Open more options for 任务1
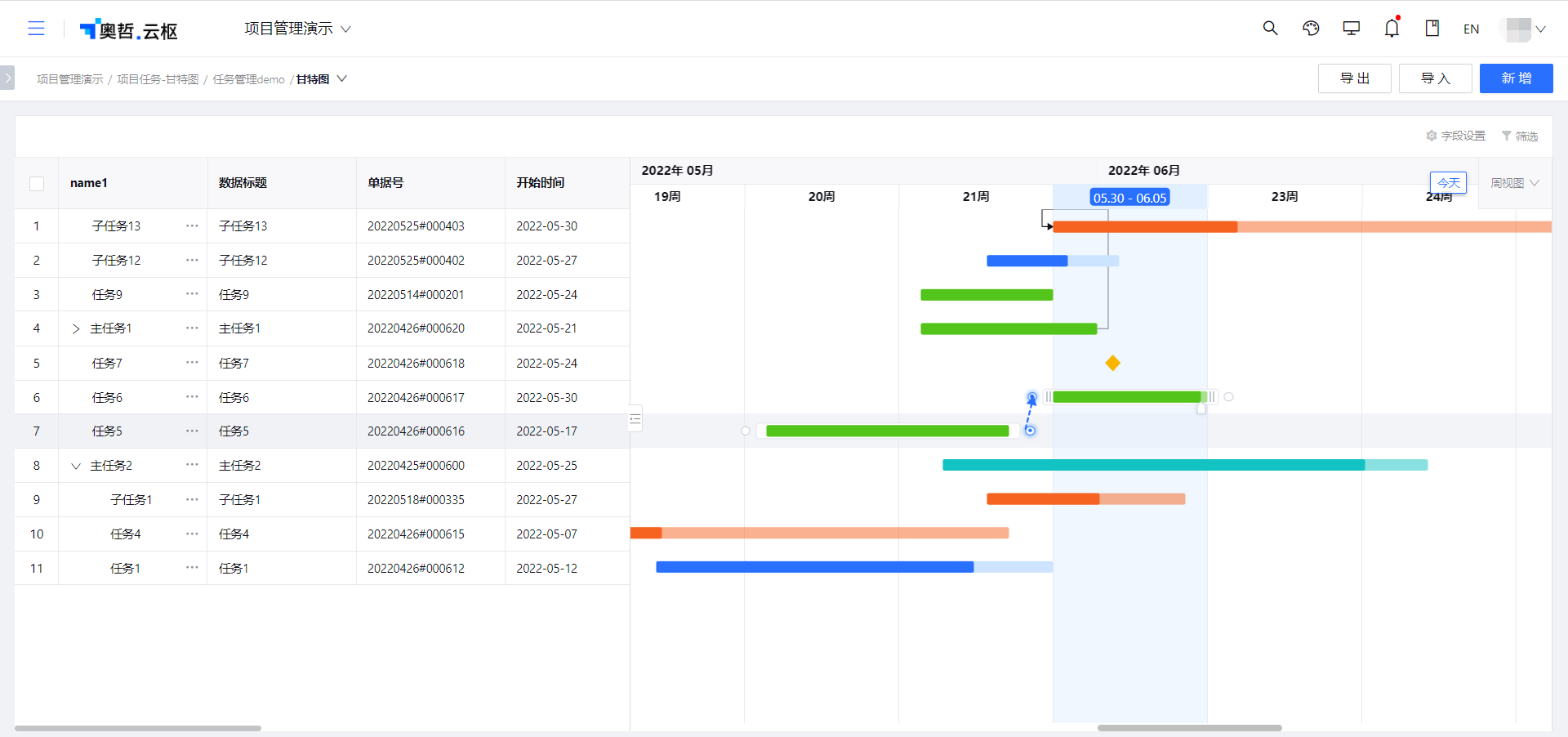Screen dimensions: 1568x737 pos(192,568)
